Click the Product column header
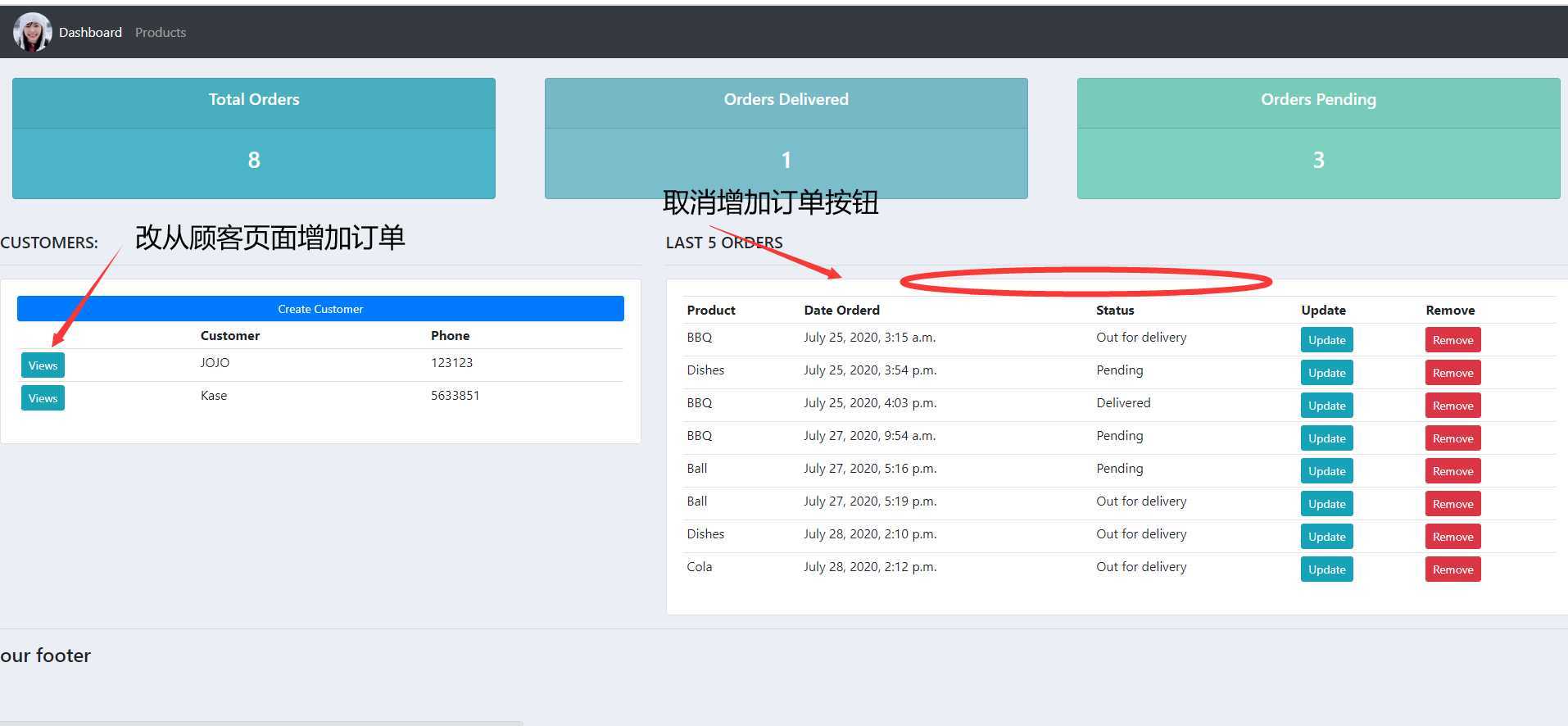 click(x=711, y=310)
